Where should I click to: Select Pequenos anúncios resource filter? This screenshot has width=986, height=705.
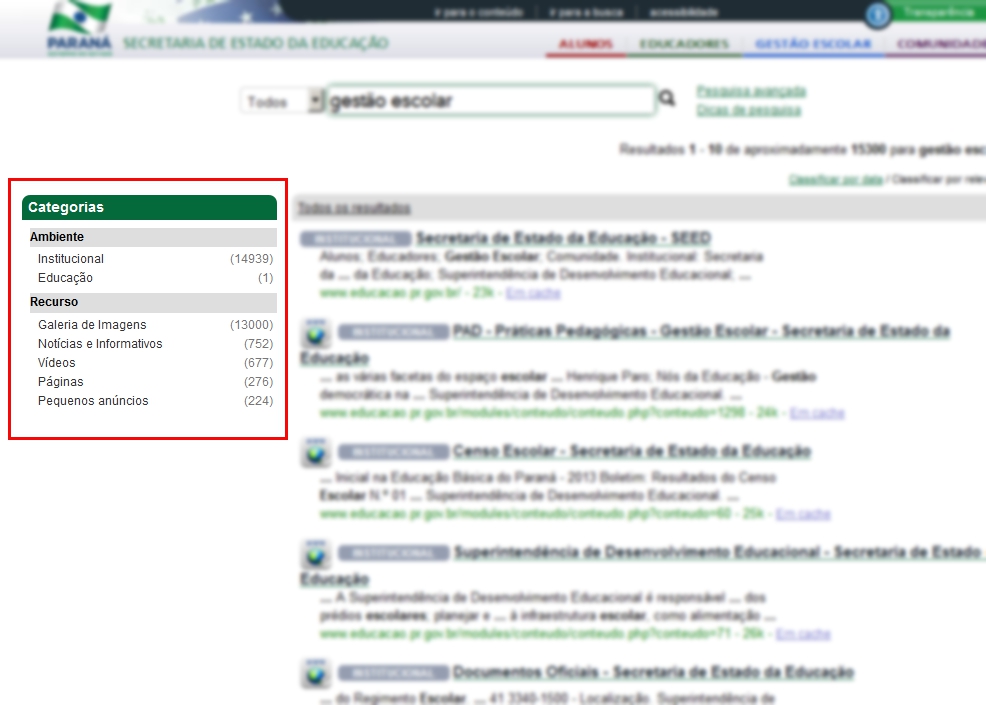point(93,401)
